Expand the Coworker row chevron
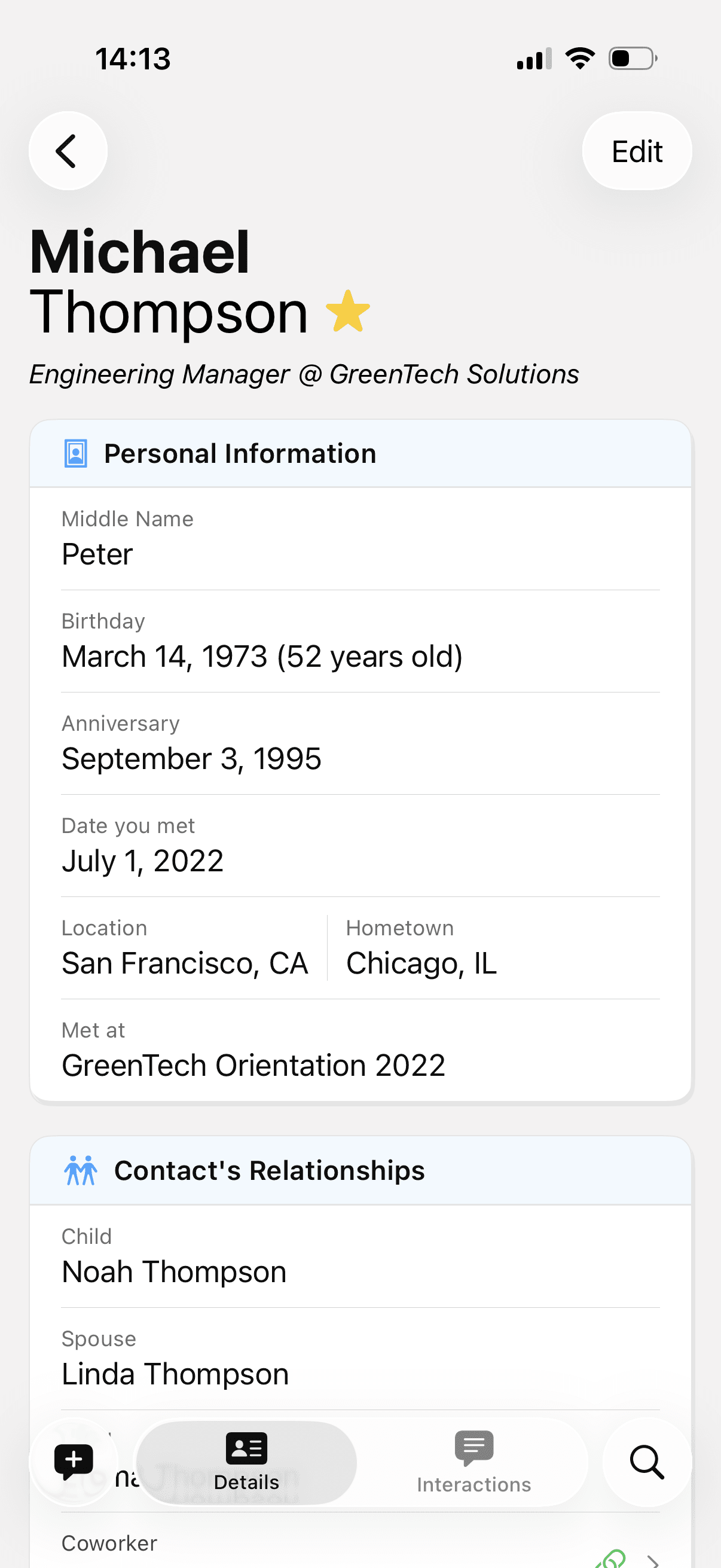Image resolution: width=721 pixels, height=1568 pixels. pos(653,1561)
